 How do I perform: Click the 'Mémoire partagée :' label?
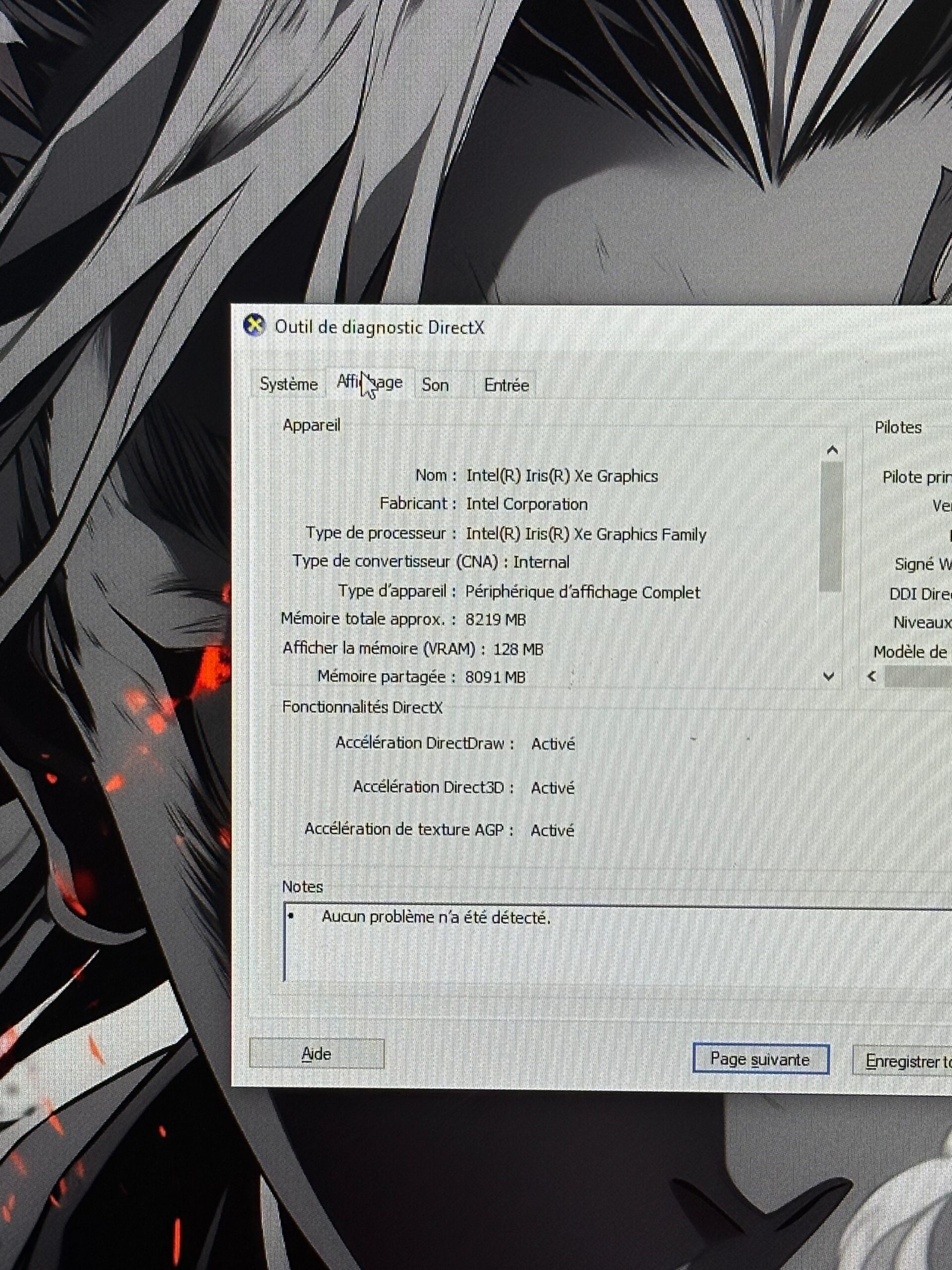[x=387, y=677]
